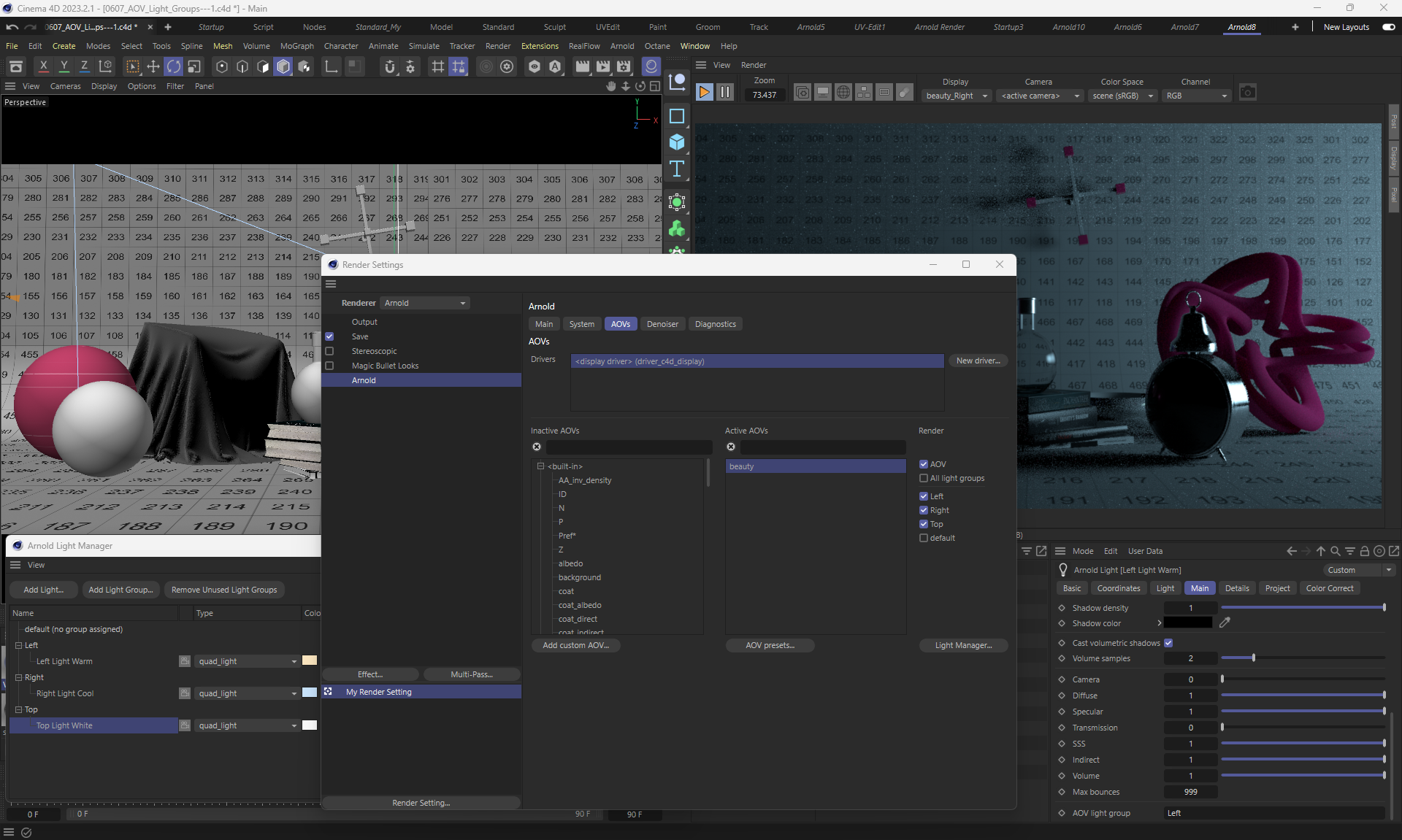The height and width of the screenshot is (840, 1402).
Task: Activate the Rotate tool
Action: pos(173,67)
